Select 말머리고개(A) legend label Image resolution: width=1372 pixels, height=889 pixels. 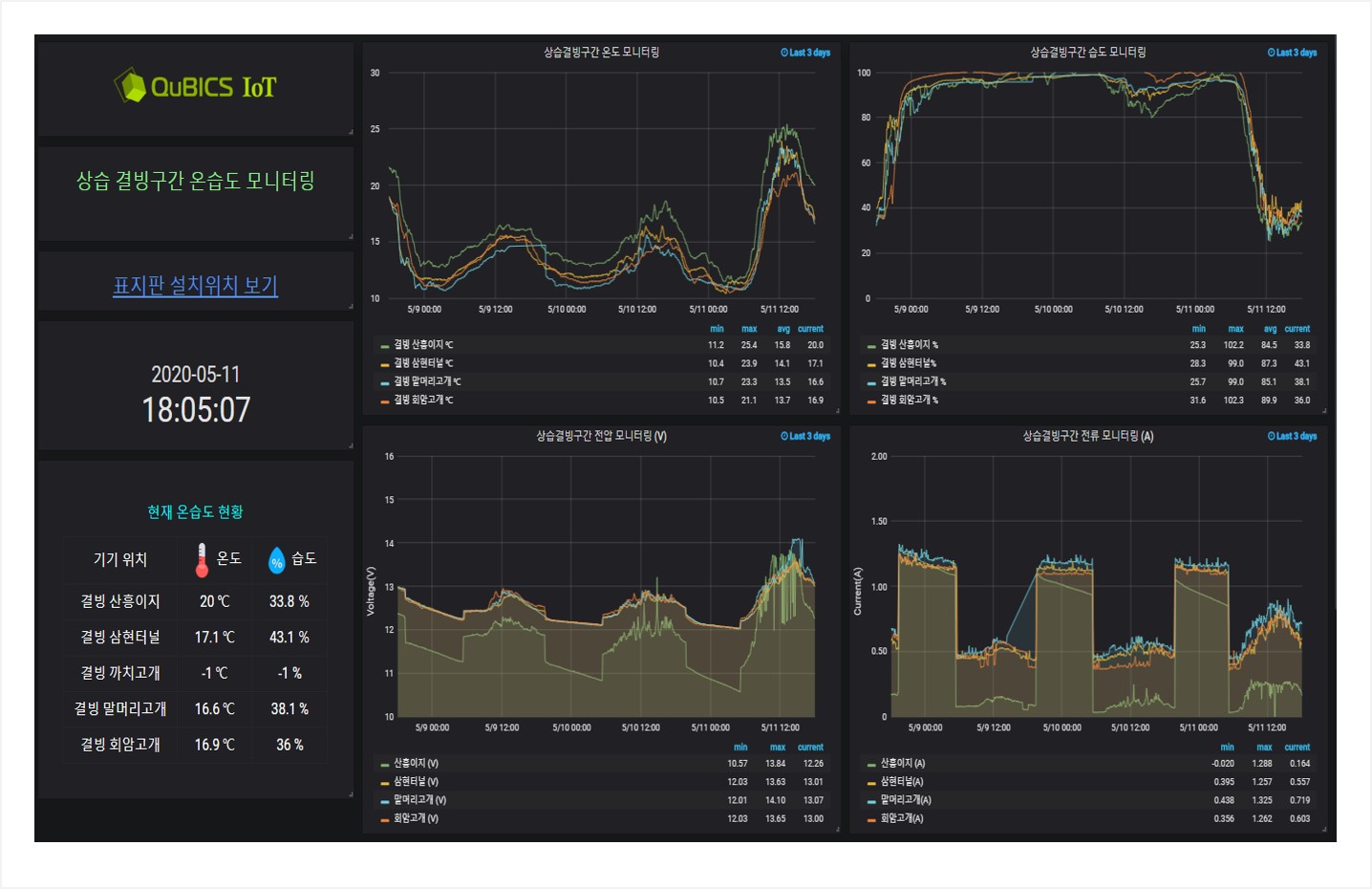pyautogui.click(x=905, y=800)
